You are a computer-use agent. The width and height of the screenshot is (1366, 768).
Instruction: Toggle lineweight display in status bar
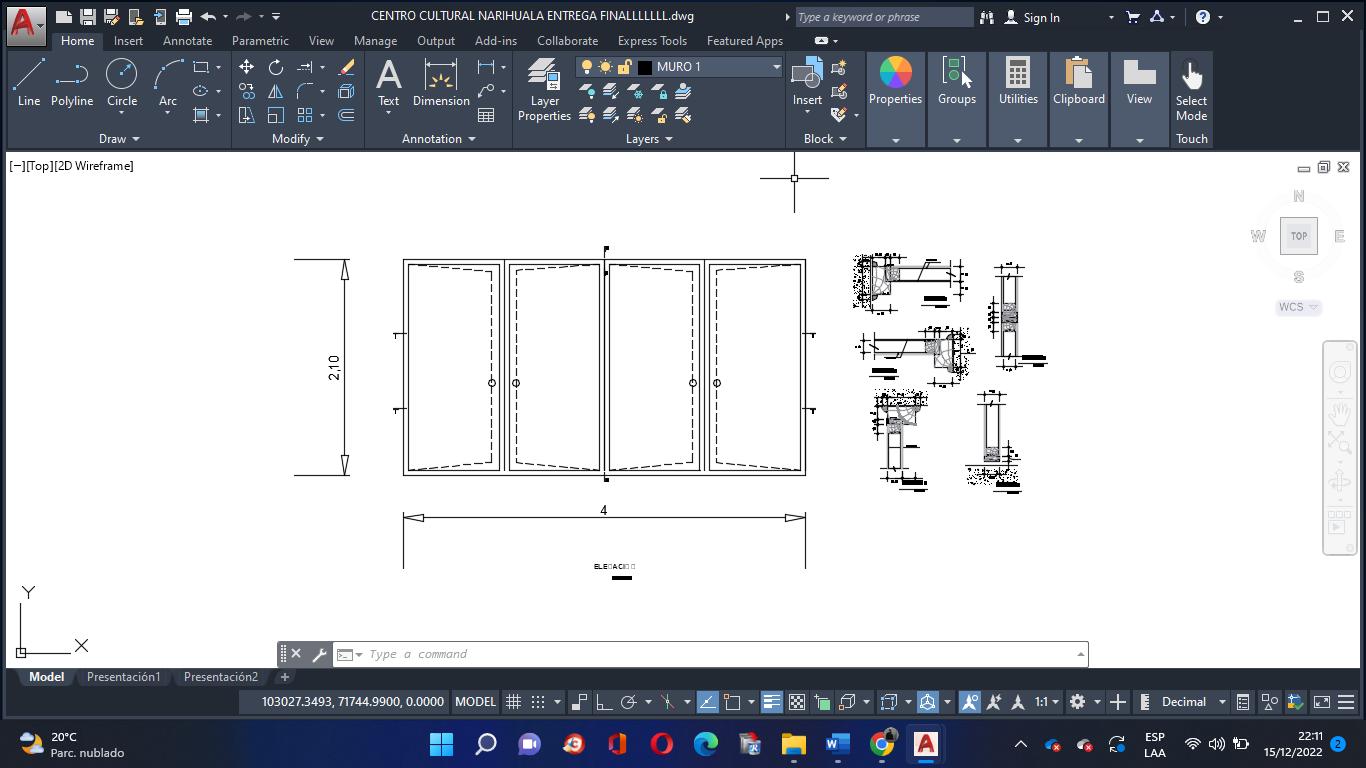pyautogui.click(x=771, y=702)
